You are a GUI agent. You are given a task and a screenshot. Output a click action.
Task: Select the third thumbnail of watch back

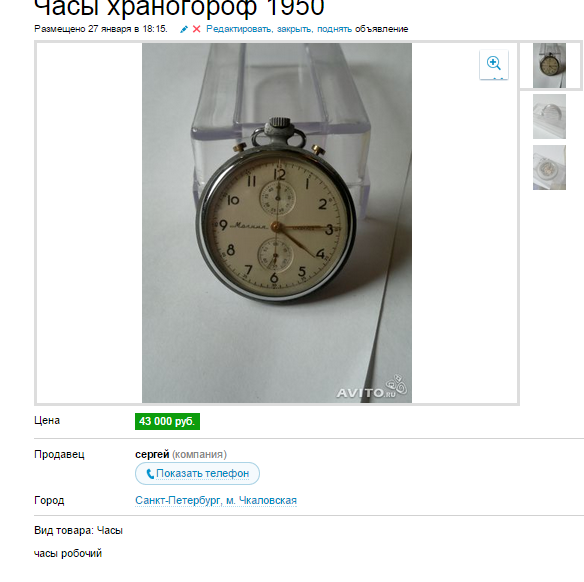(549, 168)
